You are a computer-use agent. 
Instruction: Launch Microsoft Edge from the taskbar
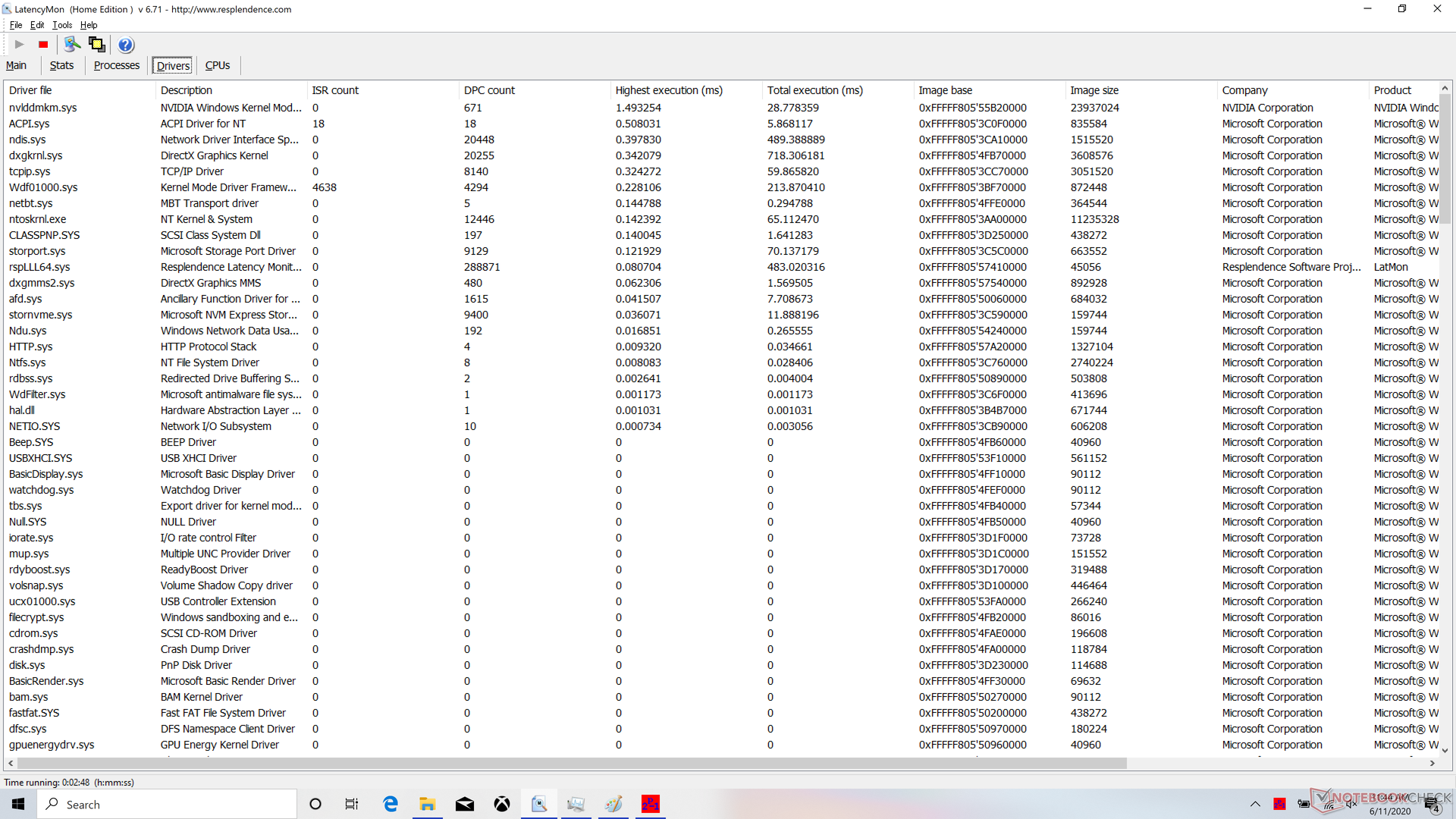(x=391, y=804)
